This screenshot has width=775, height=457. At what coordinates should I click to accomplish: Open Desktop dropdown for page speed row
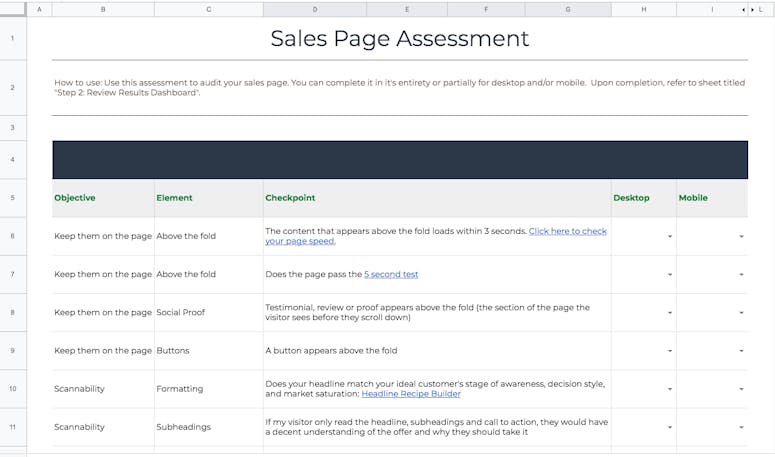(670, 236)
